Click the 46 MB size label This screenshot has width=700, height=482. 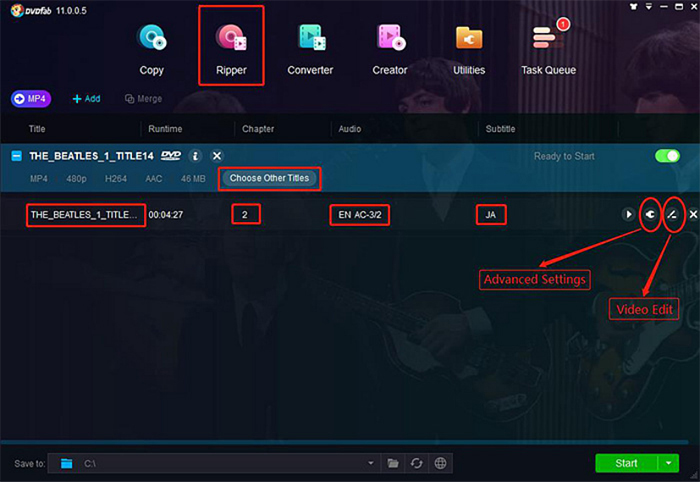tap(193, 179)
